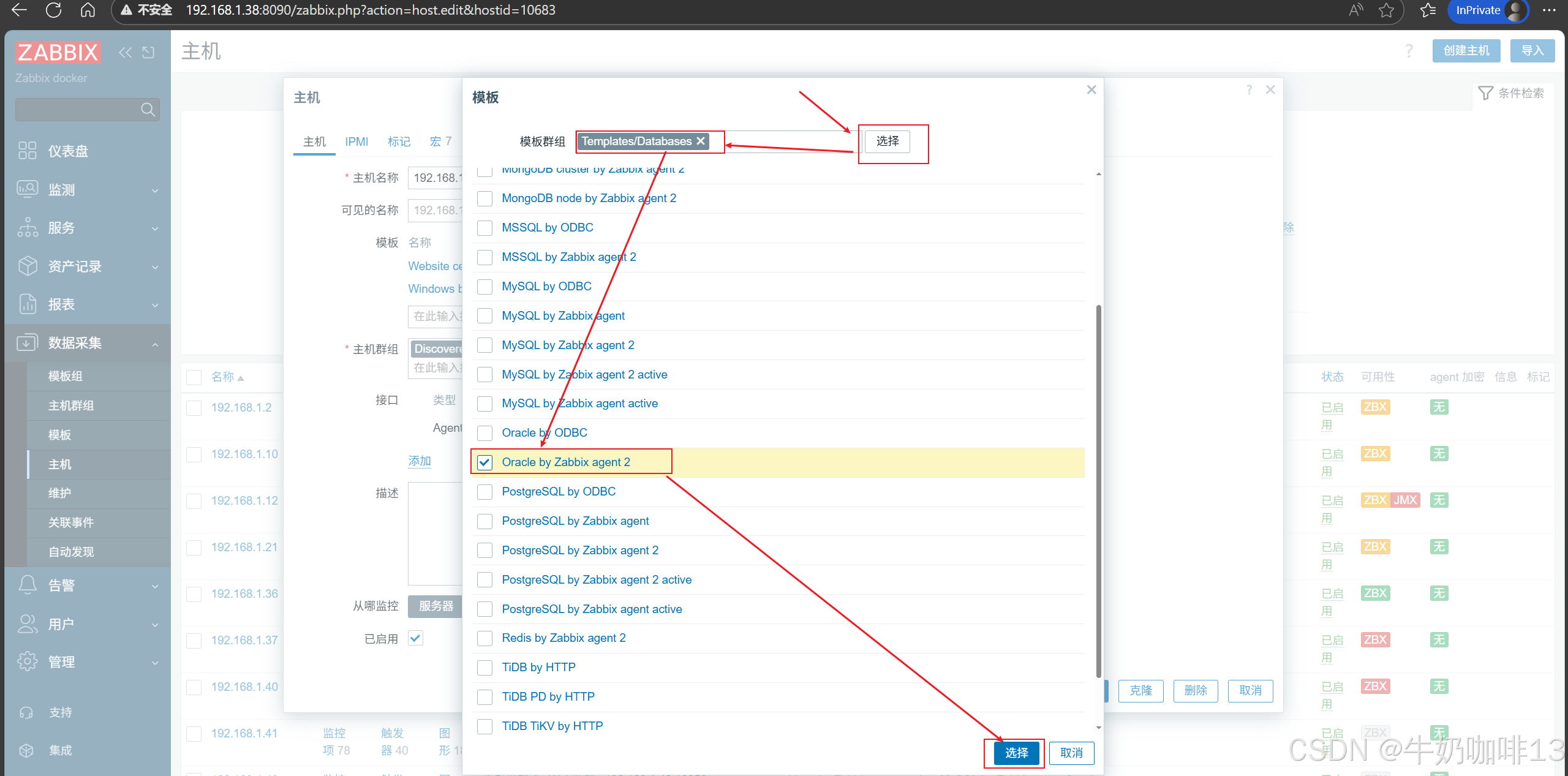The height and width of the screenshot is (776, 1568).
Task: Click the sidebar search magnifier icon
Action: 147,110
